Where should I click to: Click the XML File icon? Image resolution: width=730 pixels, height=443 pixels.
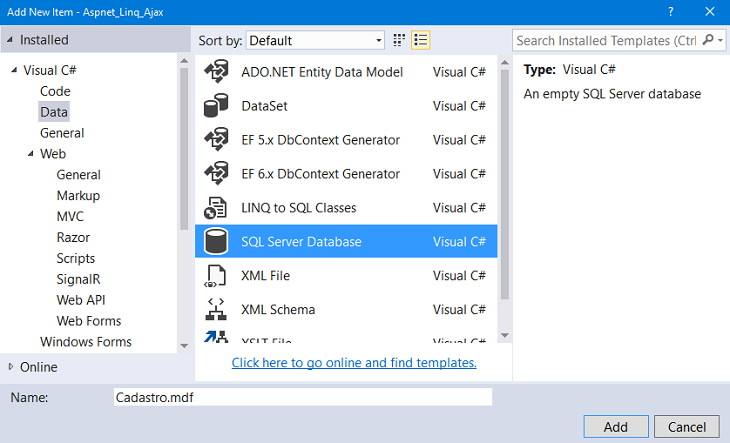click(216, 275)
